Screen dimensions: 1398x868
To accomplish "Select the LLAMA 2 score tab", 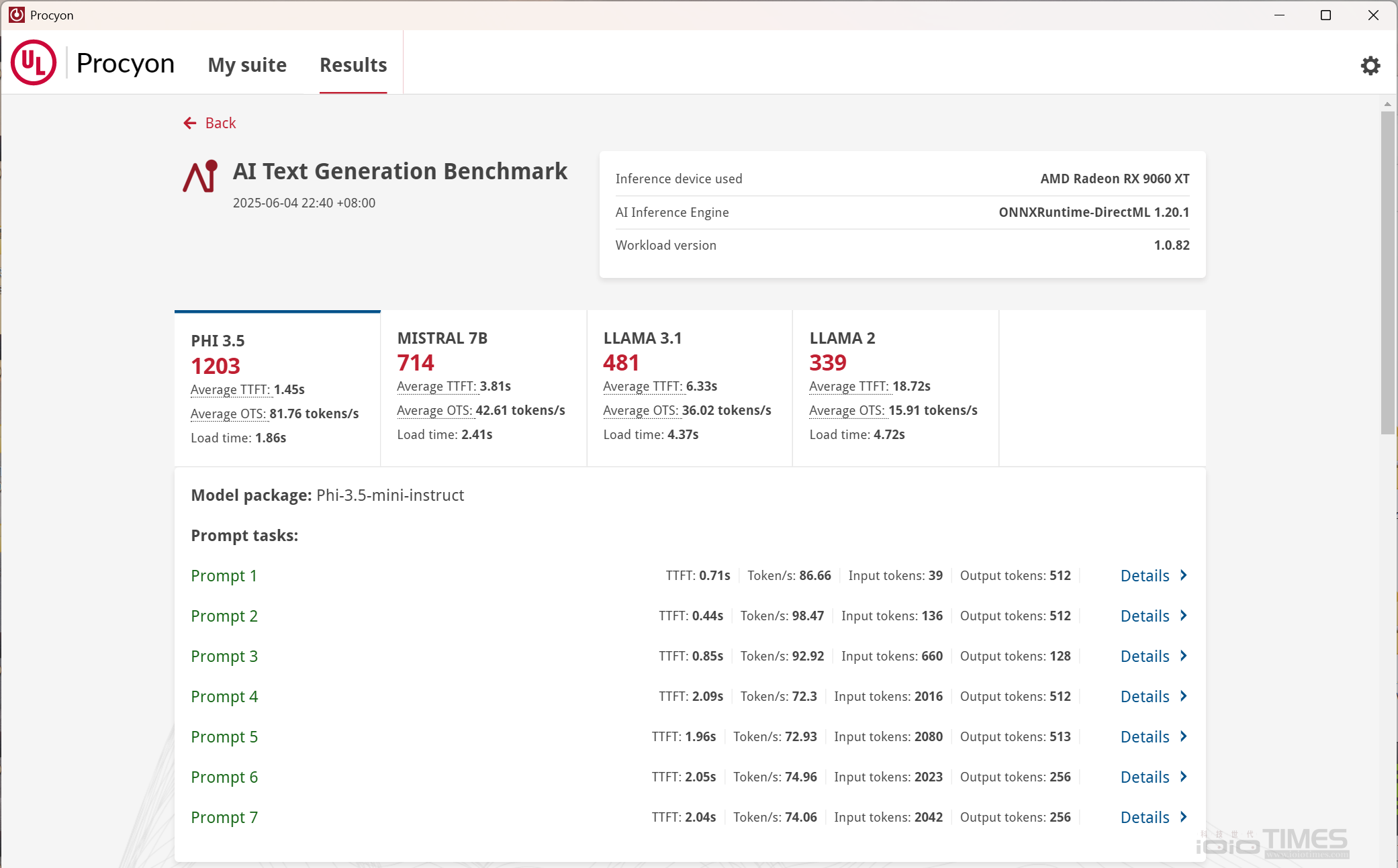I will tap(896, 389).
